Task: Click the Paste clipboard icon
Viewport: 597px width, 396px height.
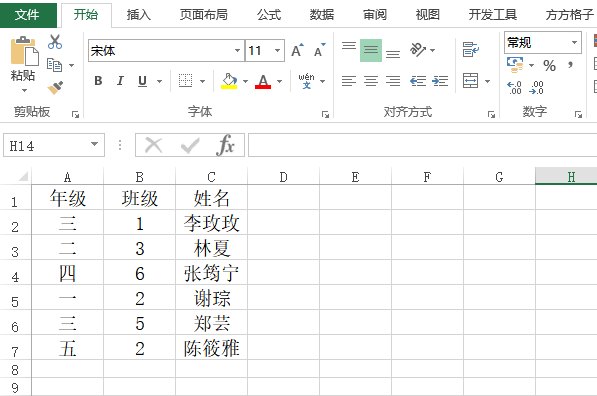Action: 24,51
